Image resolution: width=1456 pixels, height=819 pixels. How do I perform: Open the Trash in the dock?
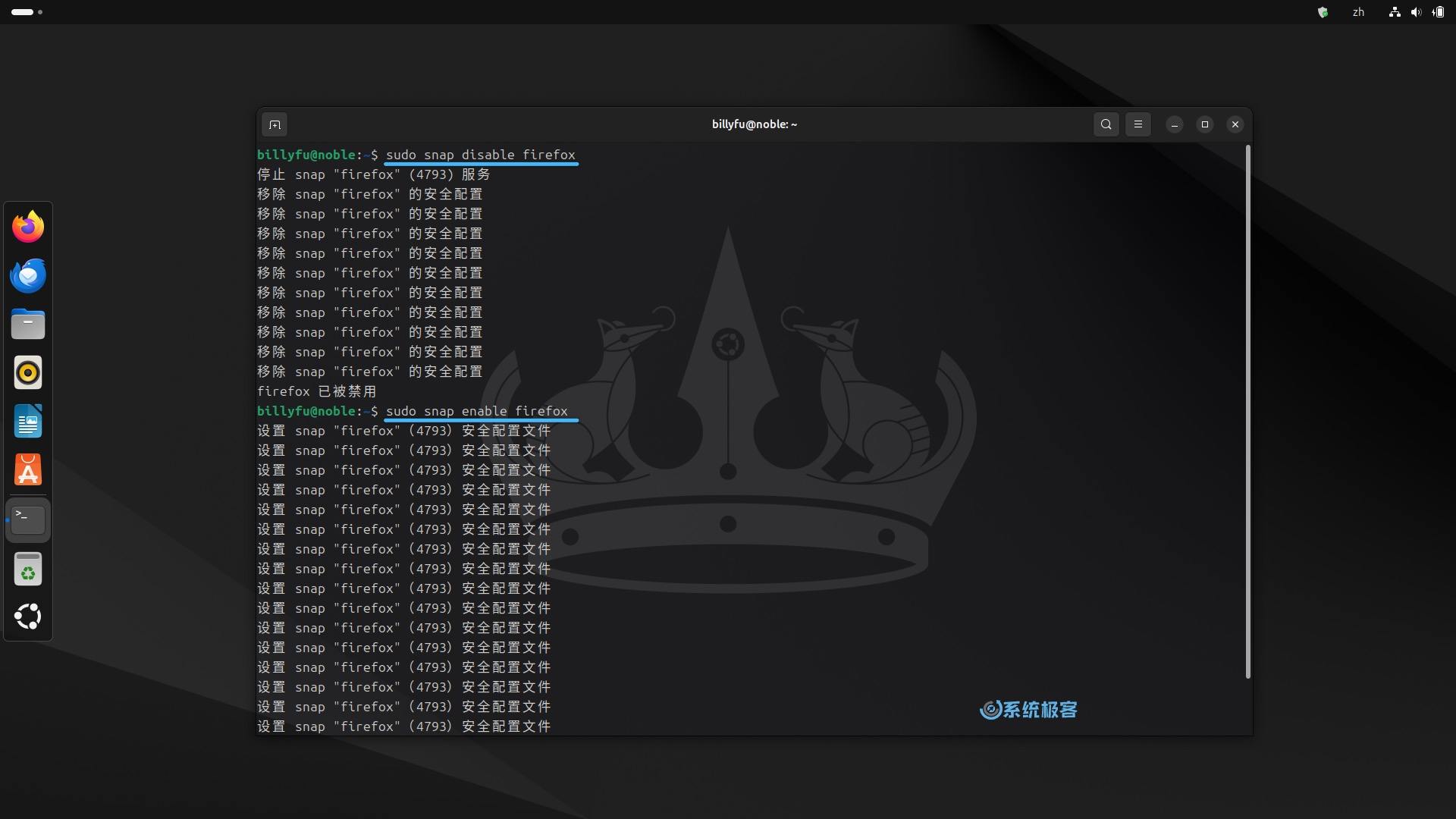tap(28, 569)
